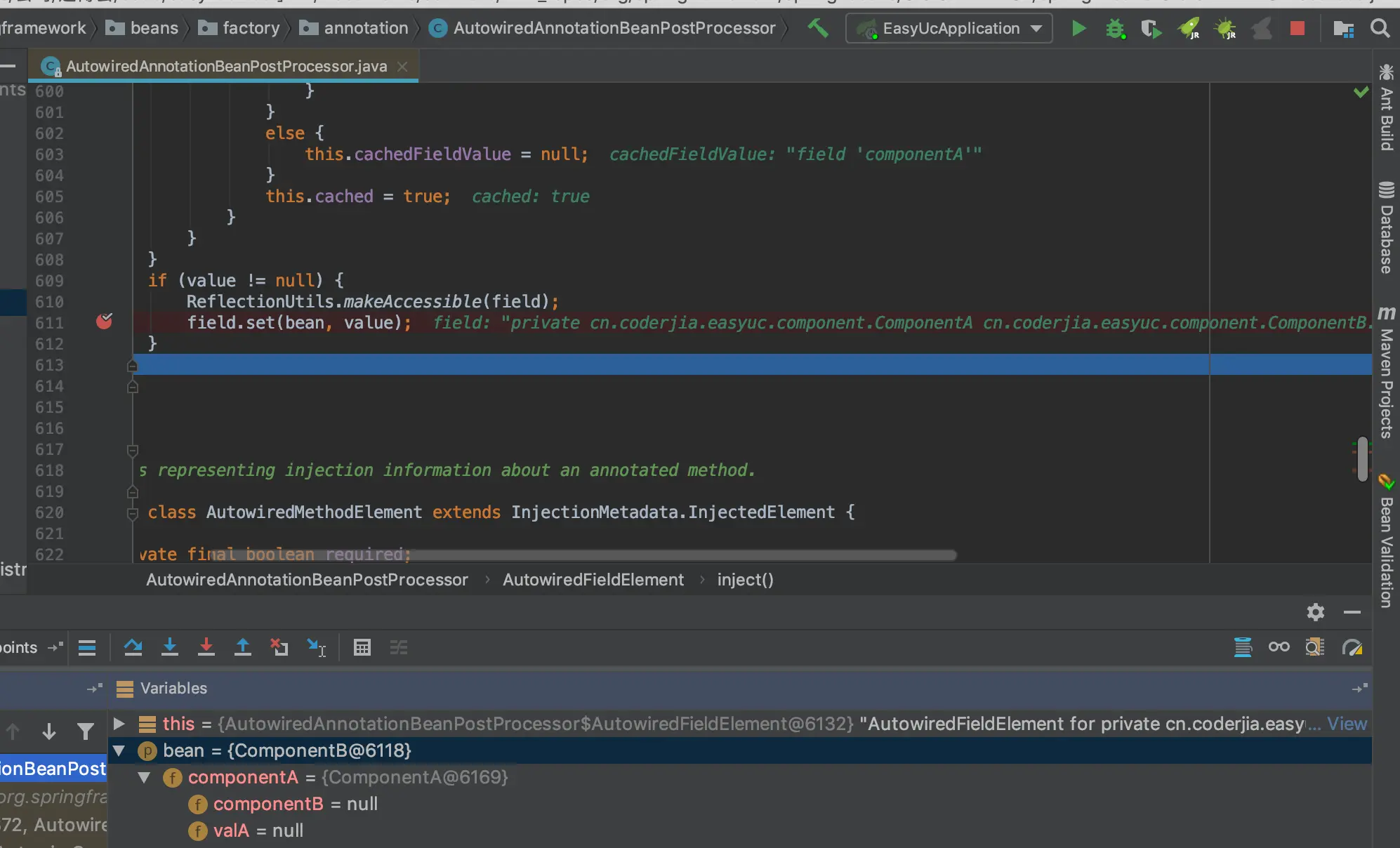
Task: Click the Step Out debugger icon
Action: [242, 647]
